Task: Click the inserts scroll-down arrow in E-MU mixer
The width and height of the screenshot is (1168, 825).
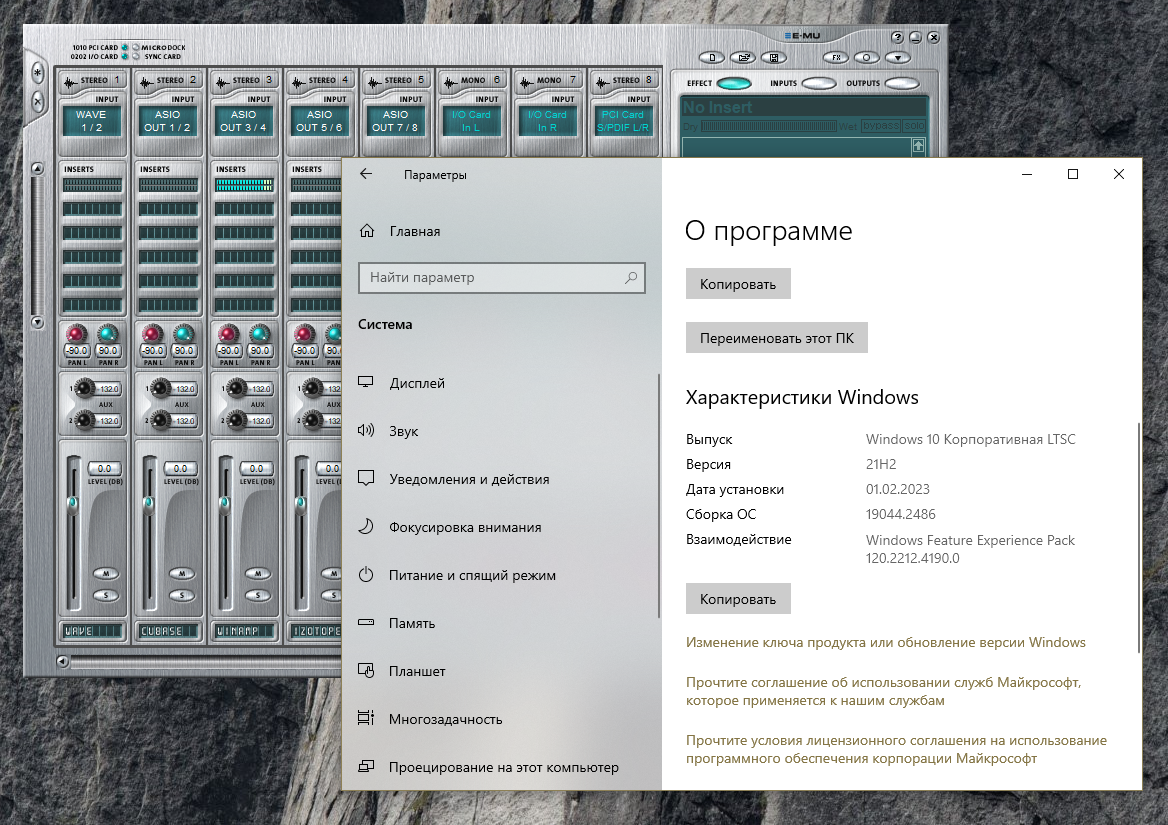Action: coord(37,322)
